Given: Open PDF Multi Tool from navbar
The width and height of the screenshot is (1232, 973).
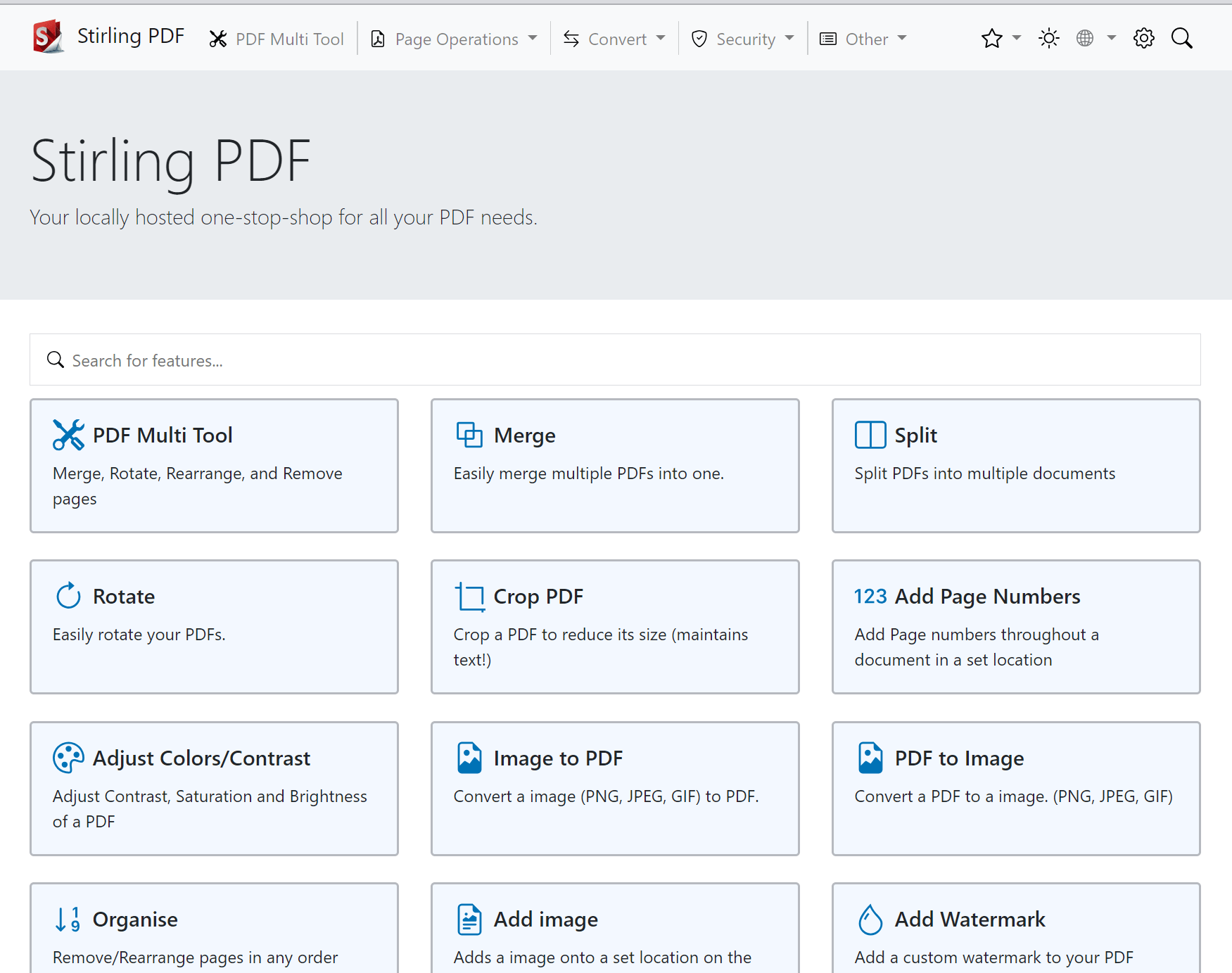Looking at the screenshot, I should 277,39.
